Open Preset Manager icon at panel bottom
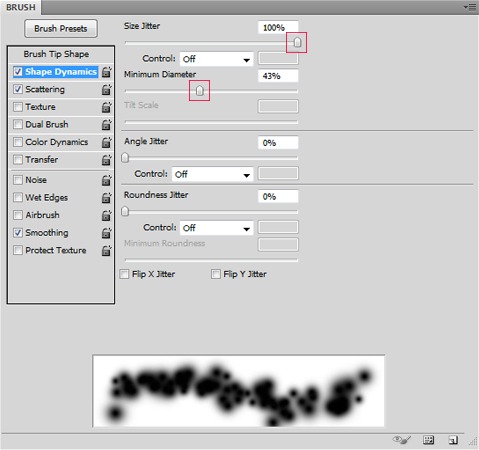The height and width of the screenshot is (450, 479). click(x=428, y=440)
